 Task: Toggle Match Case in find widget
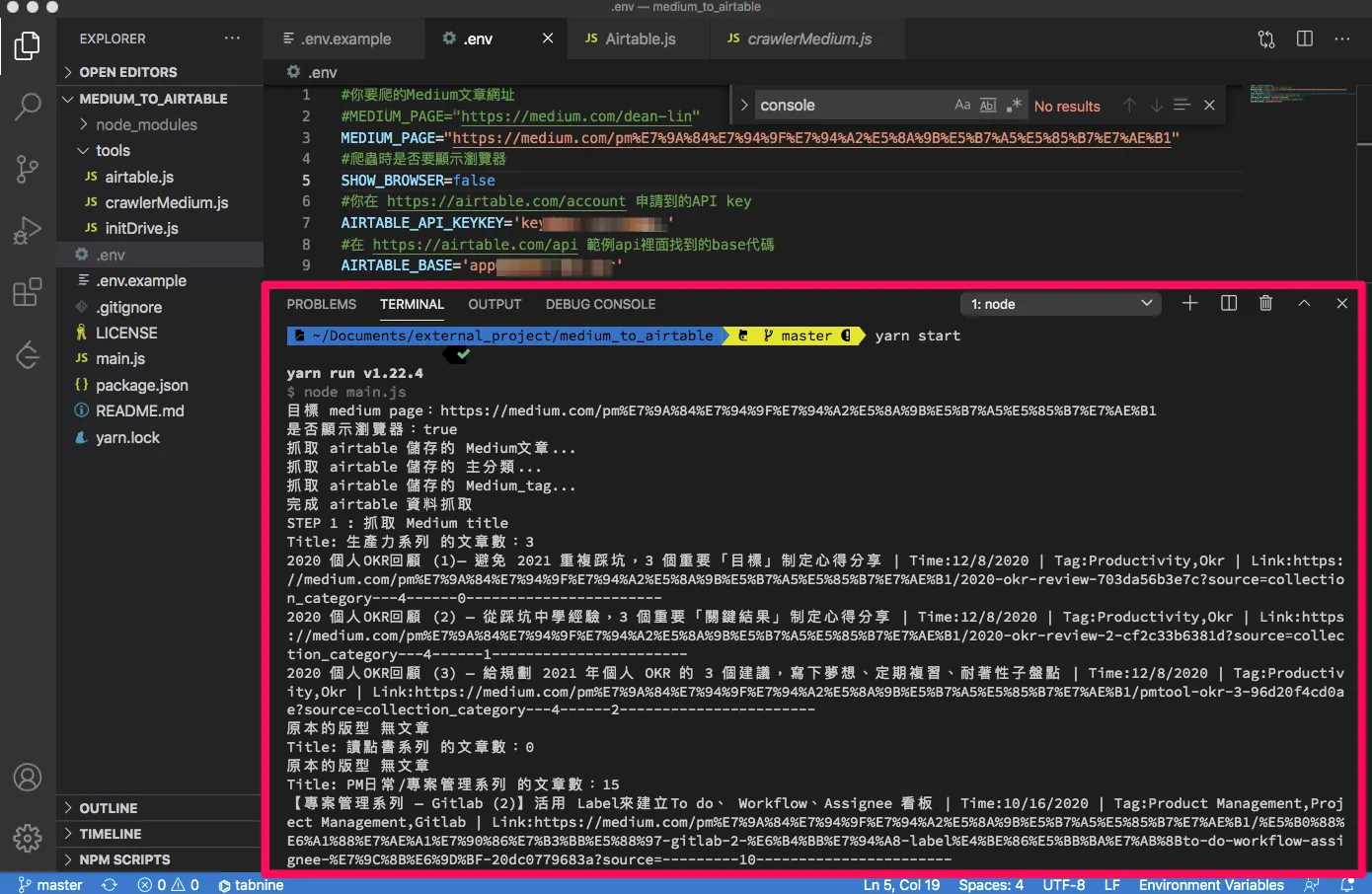962,105
